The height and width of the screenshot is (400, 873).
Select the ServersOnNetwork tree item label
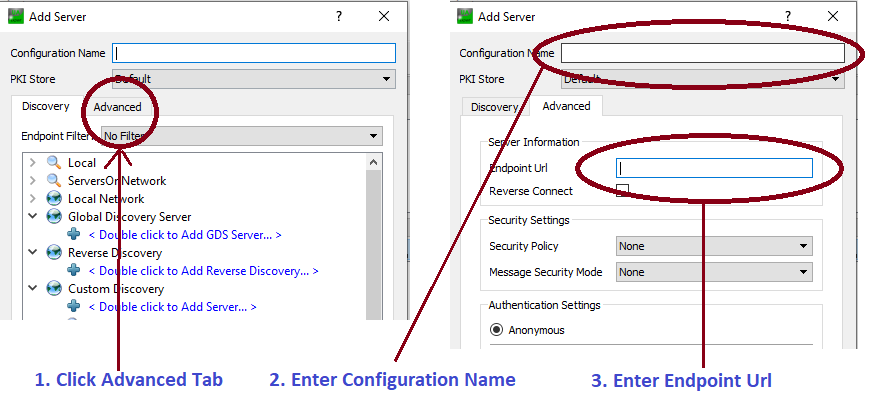click(117, 181)
